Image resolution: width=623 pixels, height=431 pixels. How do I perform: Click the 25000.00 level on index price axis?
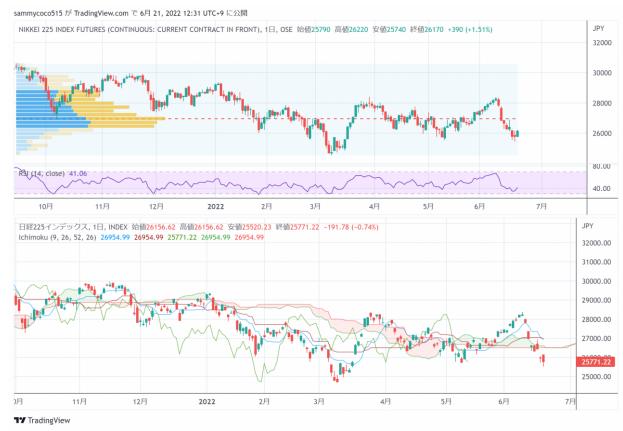(596, 377)
